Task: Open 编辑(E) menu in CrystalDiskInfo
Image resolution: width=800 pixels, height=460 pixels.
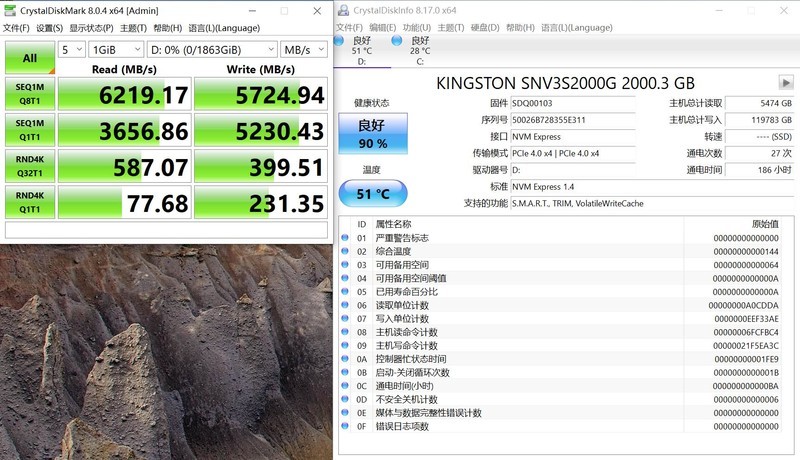Action: [383, 28]
